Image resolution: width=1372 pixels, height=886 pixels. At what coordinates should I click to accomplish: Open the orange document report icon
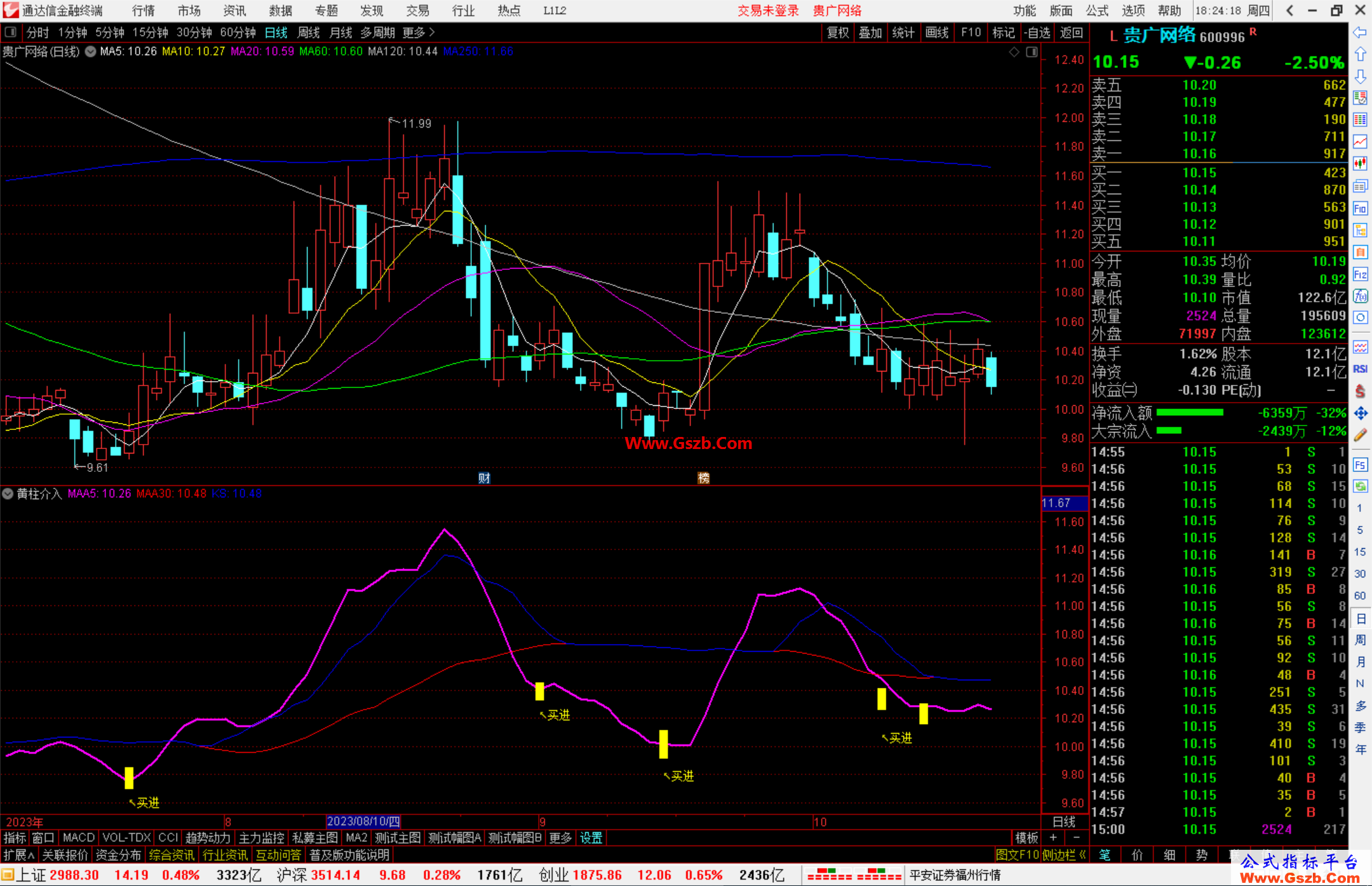[x=1360, y=252]
